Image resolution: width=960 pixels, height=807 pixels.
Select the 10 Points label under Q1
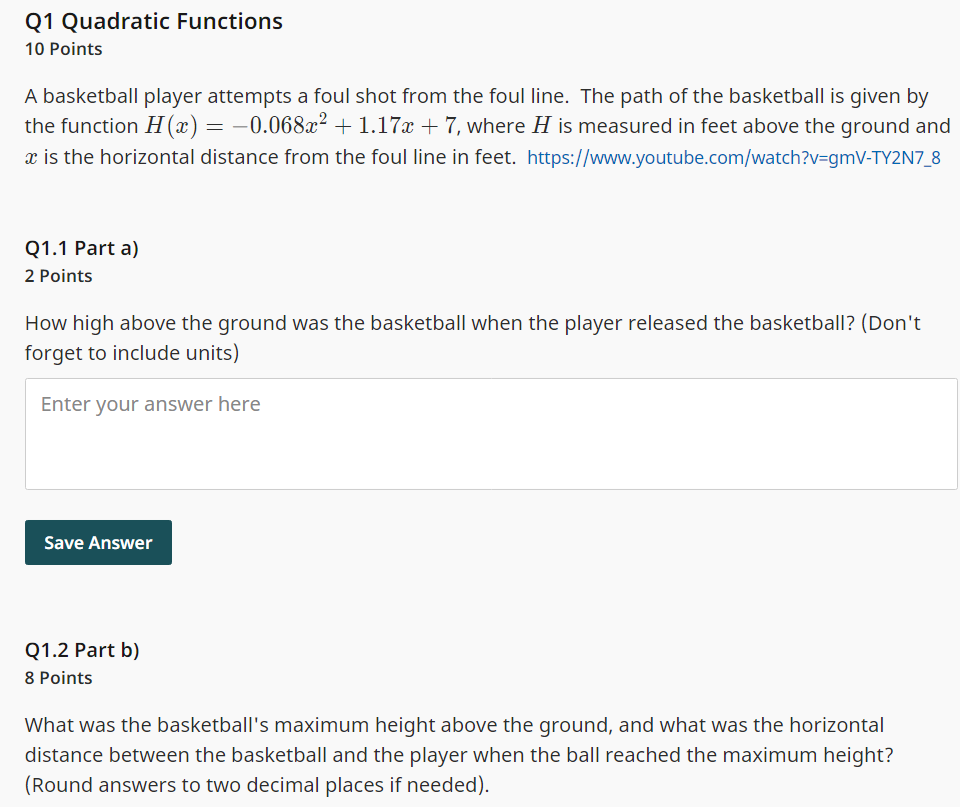[63, 48]
